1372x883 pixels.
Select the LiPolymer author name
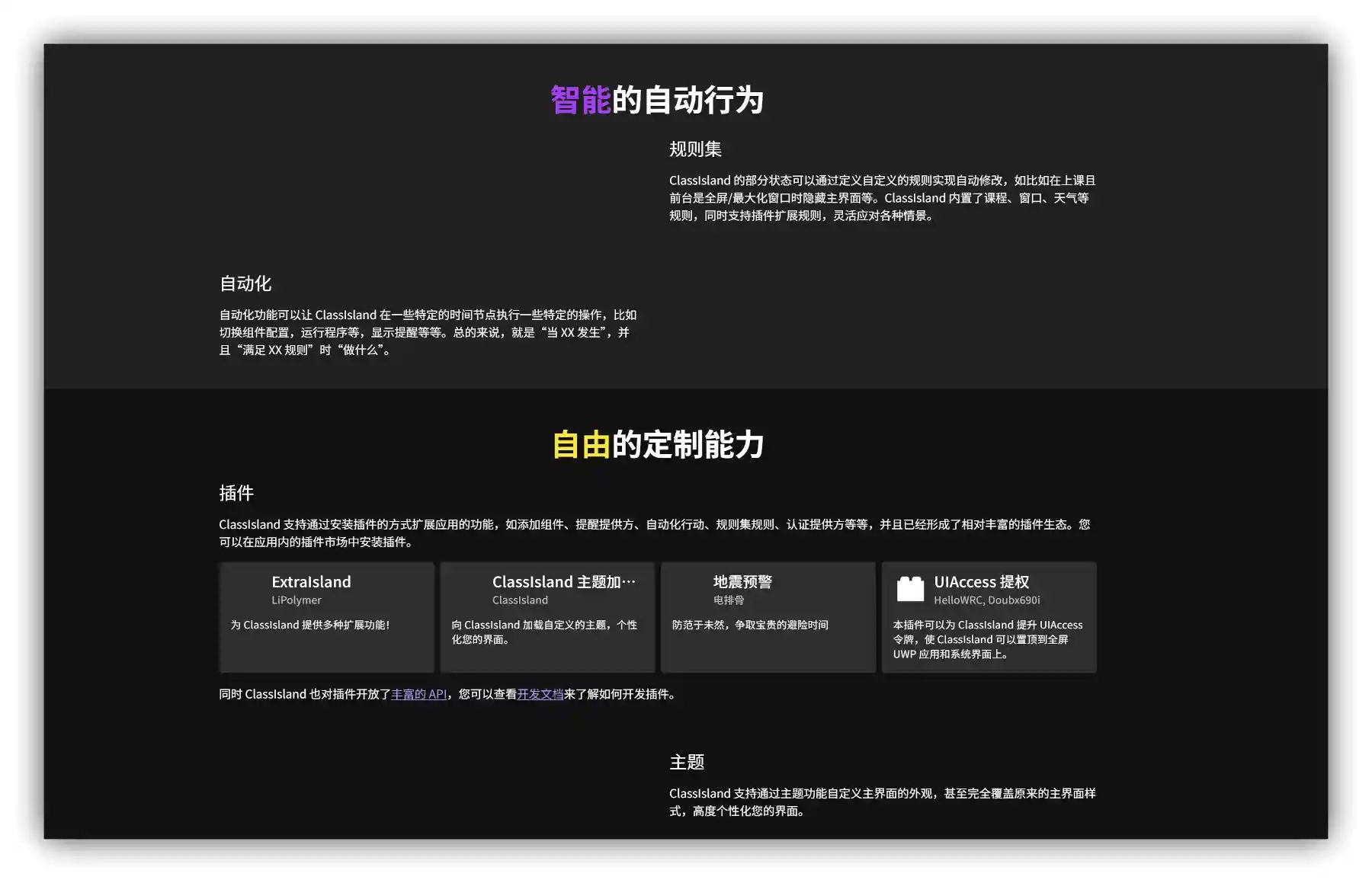pos(297,600)
